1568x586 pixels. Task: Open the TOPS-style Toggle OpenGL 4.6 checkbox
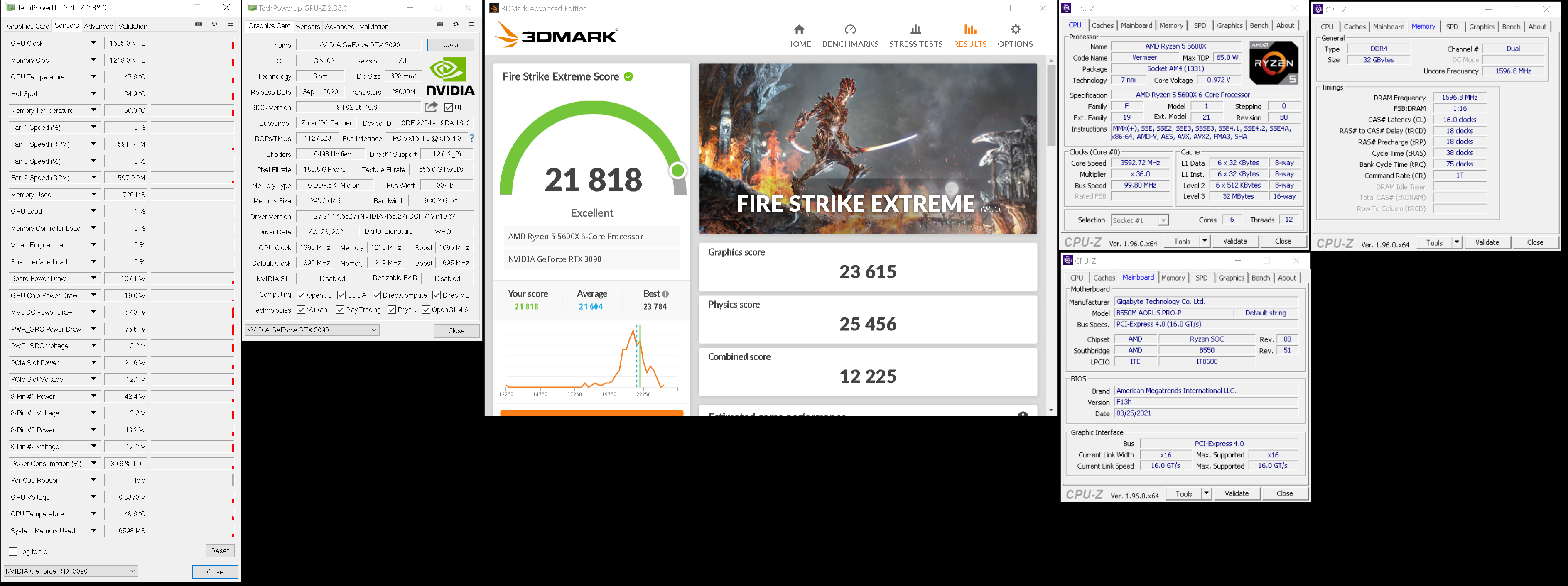[x=426, y=310]
